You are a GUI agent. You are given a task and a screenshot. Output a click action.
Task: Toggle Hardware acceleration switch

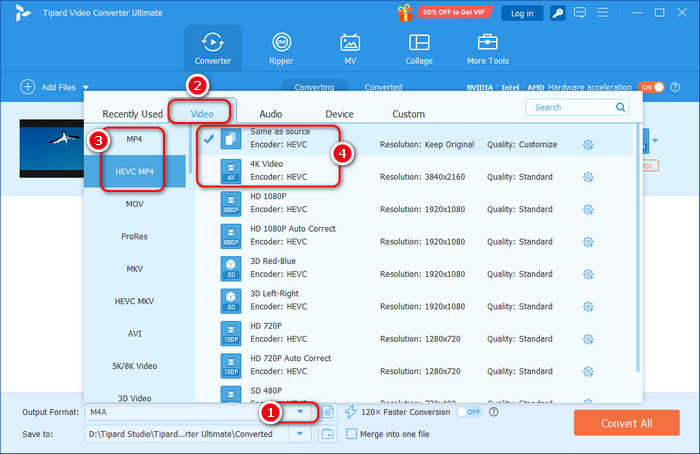pos(652,87)
